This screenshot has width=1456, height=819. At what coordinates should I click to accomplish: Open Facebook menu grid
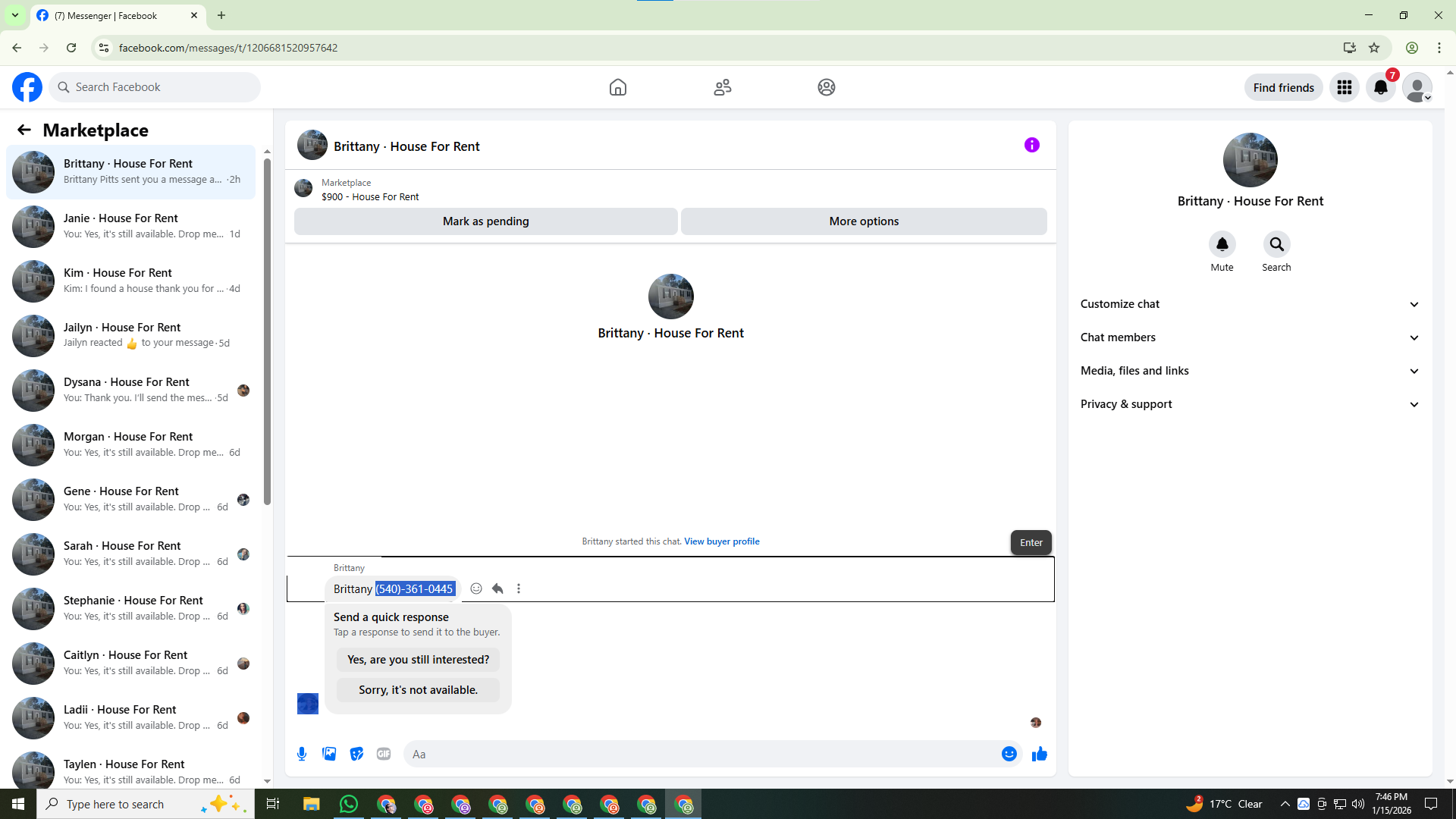click(1344, 87)
